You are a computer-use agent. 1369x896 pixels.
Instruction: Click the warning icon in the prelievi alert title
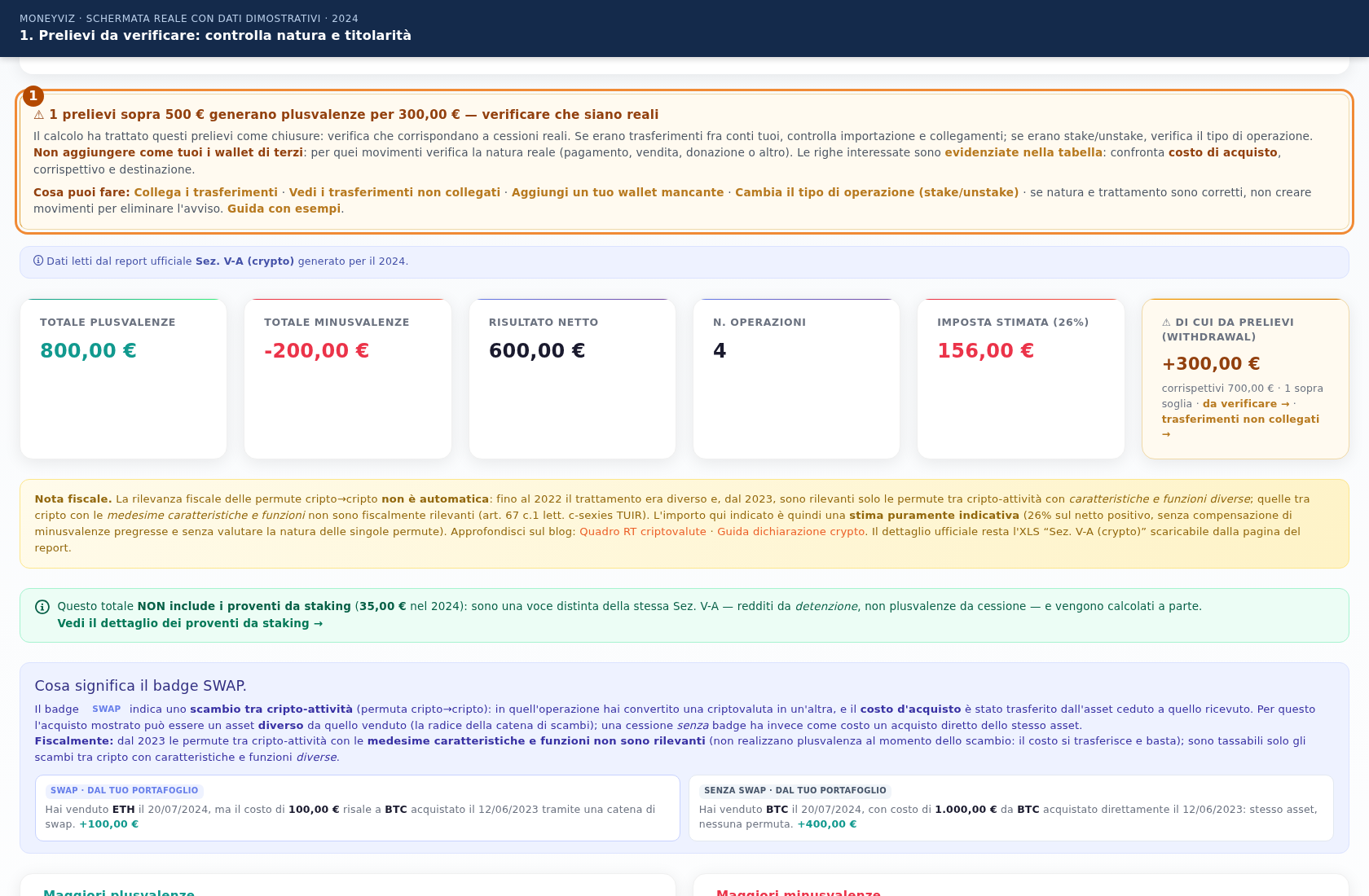pyautogui.click(x=39, y=115)
